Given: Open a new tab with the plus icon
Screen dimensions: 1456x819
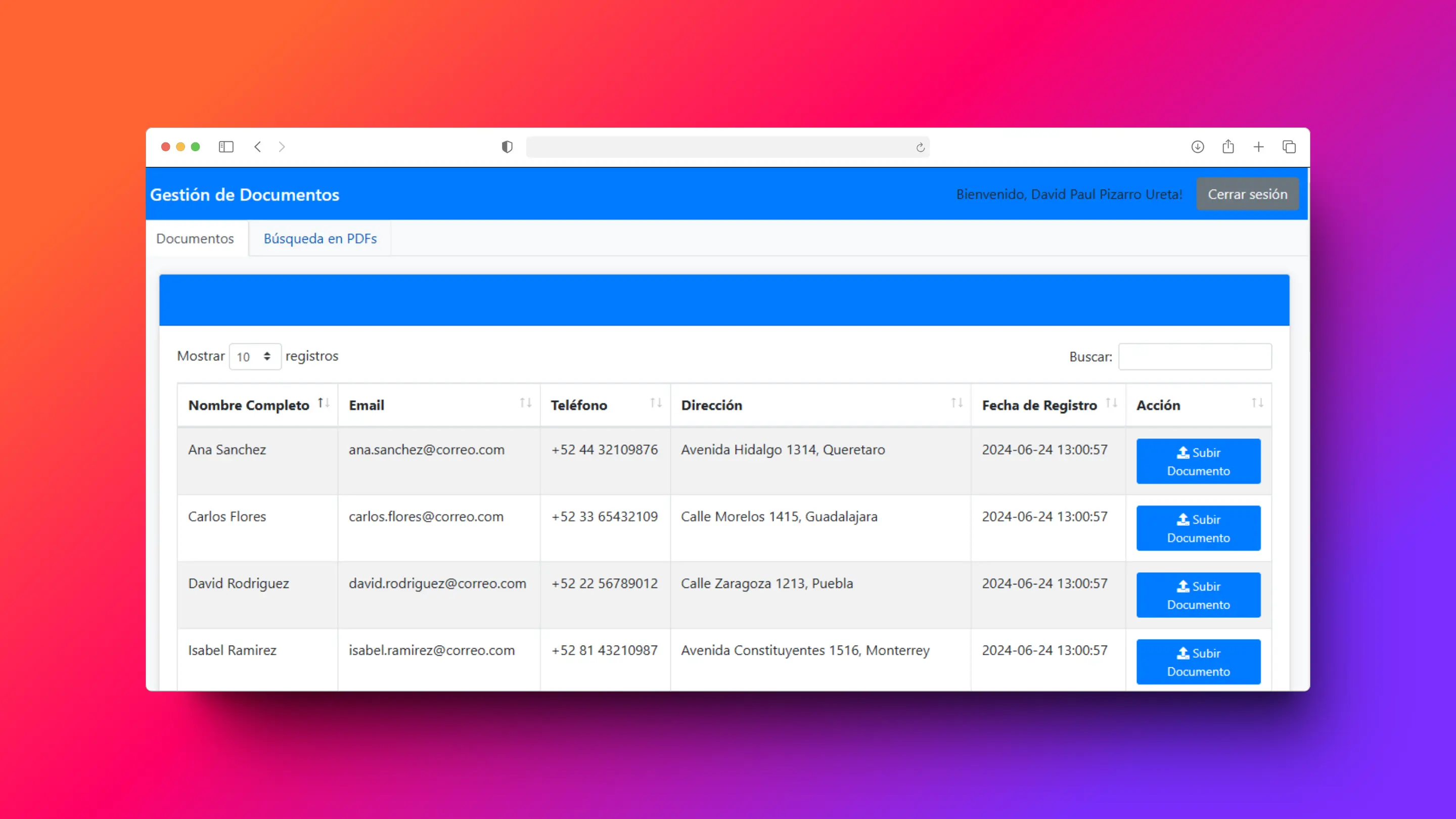Looking at the screenshot, I should 1259,147.
